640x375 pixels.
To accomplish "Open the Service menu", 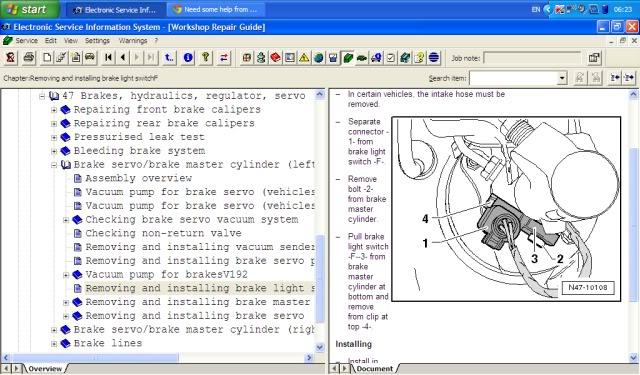I will [27, 41].
